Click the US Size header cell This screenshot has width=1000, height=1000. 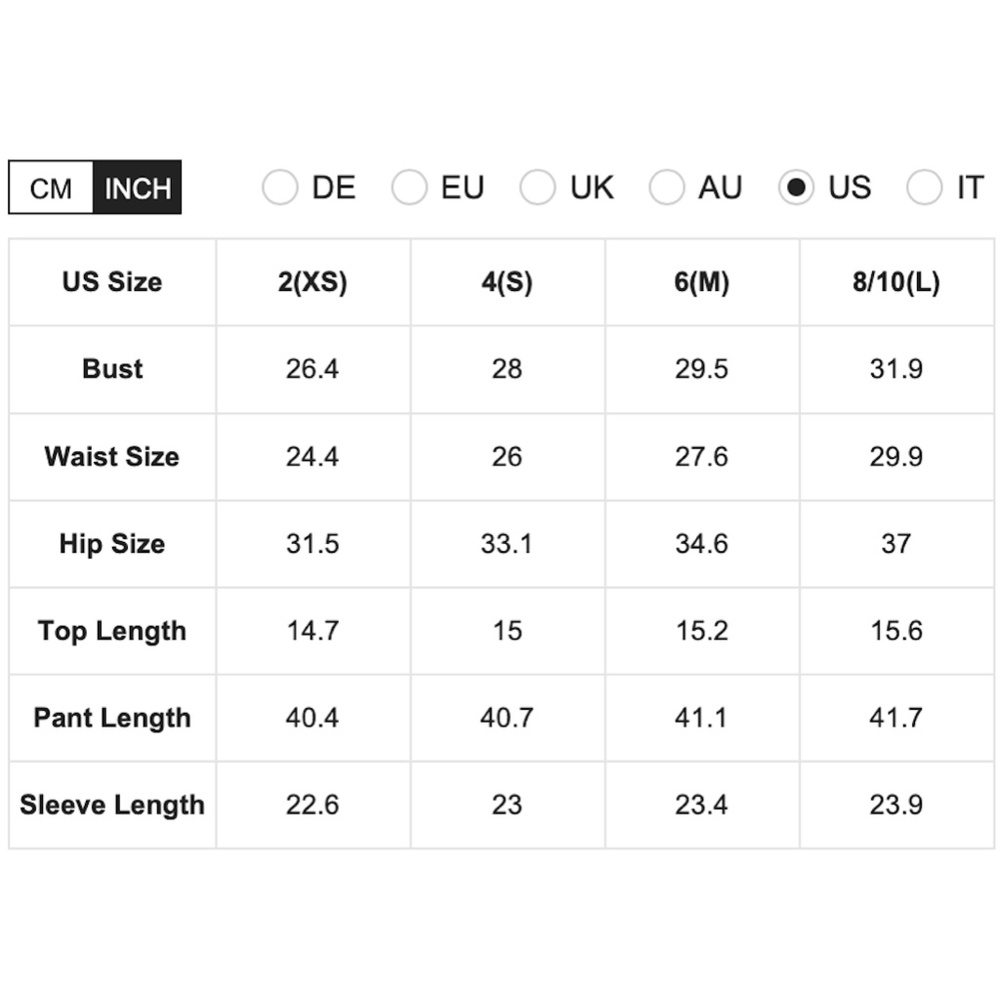pos(112,282)
